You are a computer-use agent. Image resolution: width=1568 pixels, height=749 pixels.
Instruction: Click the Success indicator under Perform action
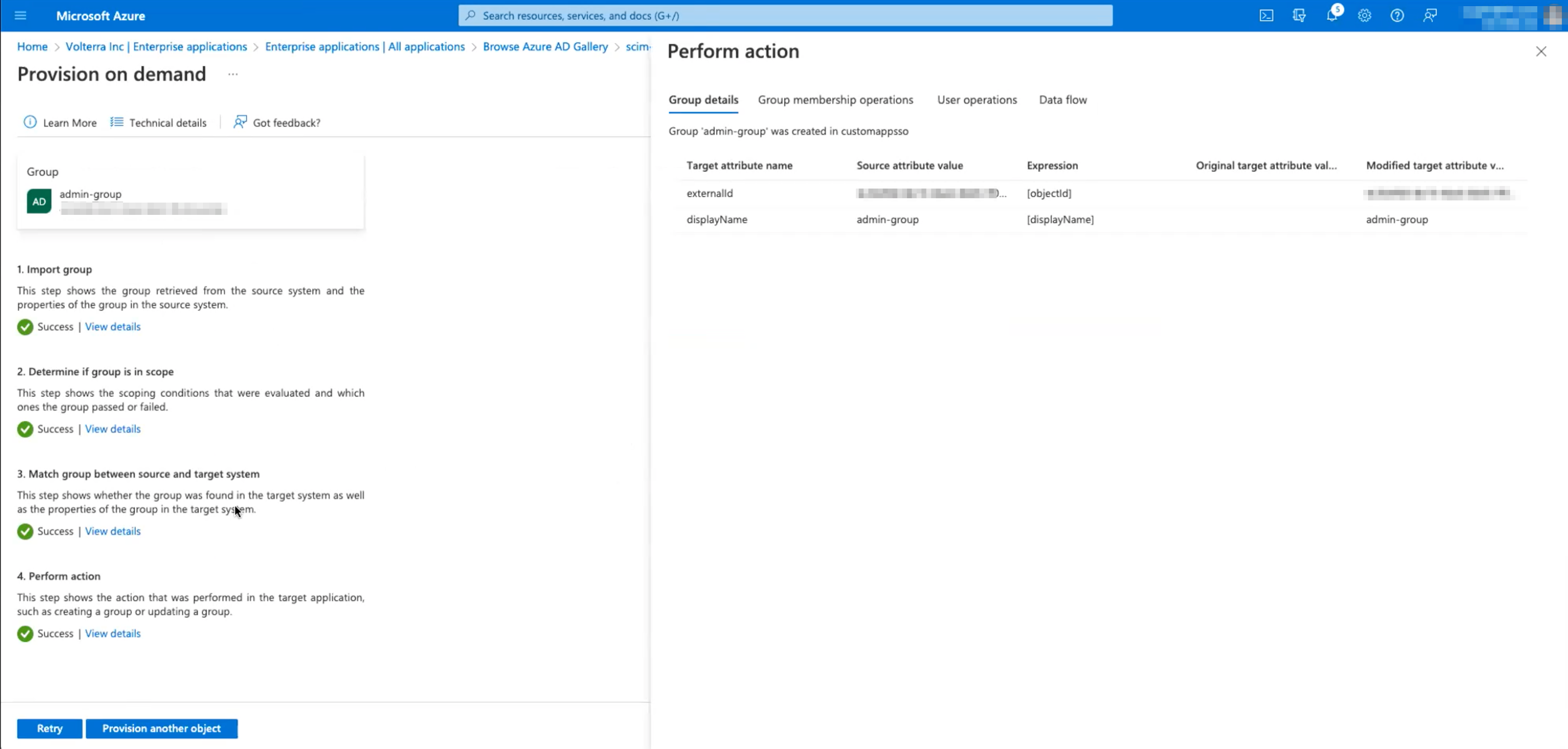tap(25, 633)
